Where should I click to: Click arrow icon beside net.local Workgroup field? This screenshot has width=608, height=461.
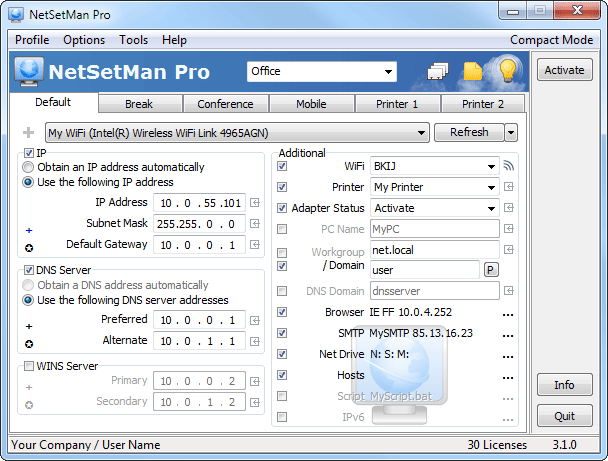pyautogui.click(x=509, y=249)
